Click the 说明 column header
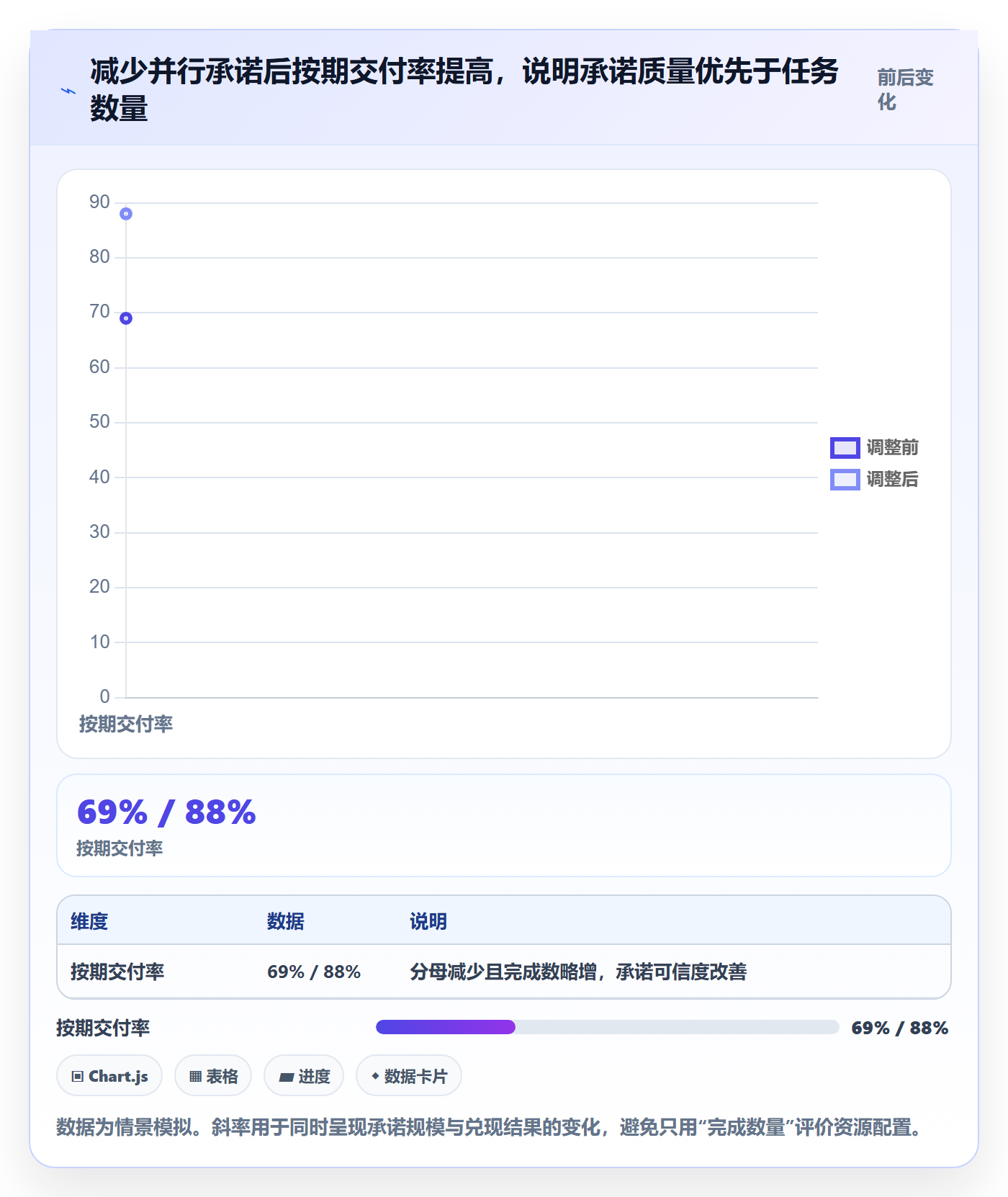 (428, 921)
